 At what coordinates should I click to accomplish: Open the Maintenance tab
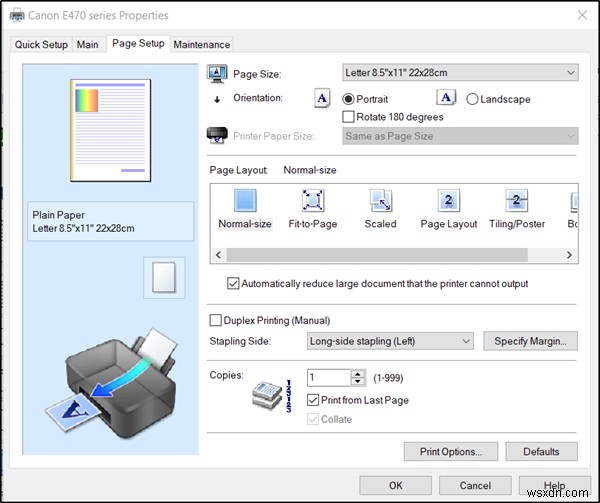tap(202, 45)
